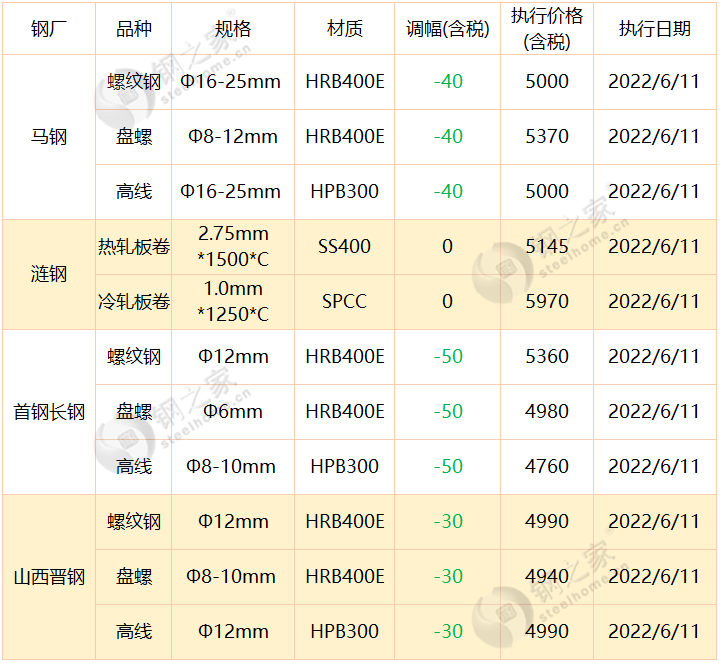
Task: Click adjustment 0 in the SS400 row
Action: point(447,247)
